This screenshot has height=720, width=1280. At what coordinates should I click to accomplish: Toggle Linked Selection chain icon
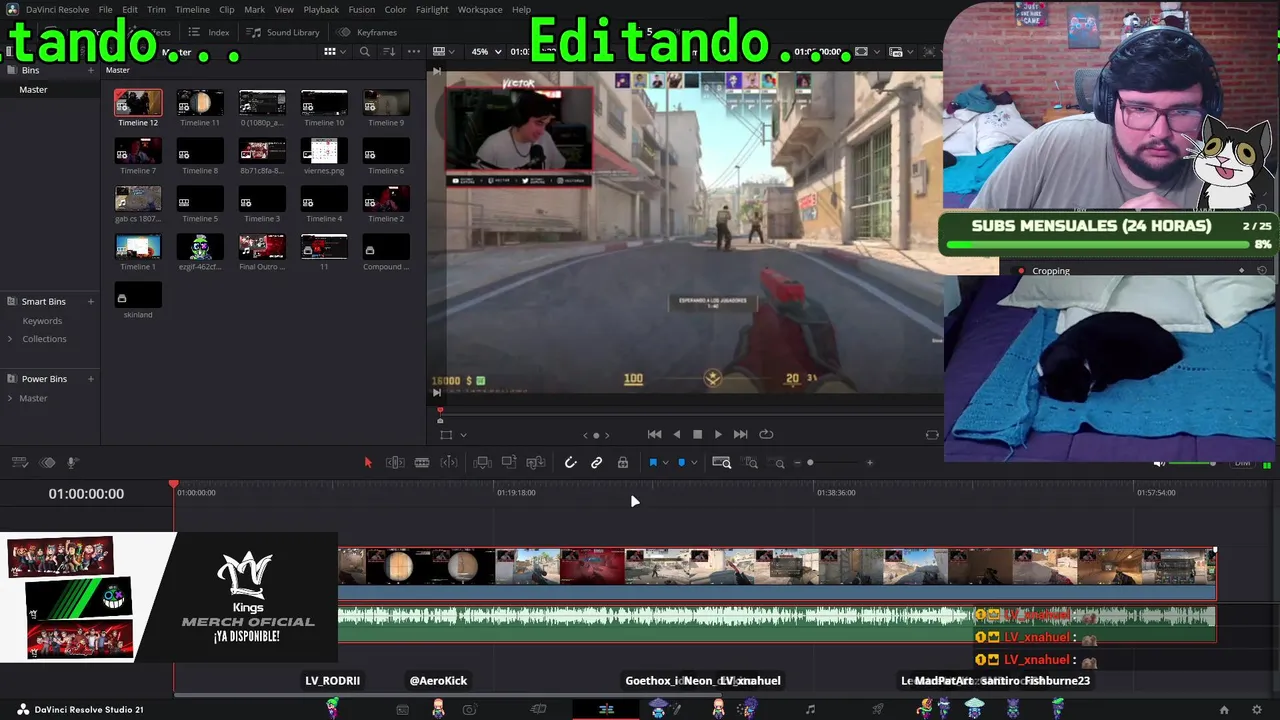[x=597, y=462]
